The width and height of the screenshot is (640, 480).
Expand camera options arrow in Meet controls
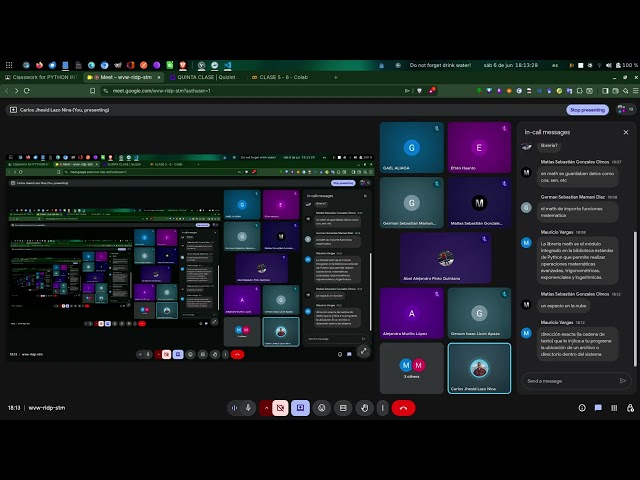click(x=266, y=408)
